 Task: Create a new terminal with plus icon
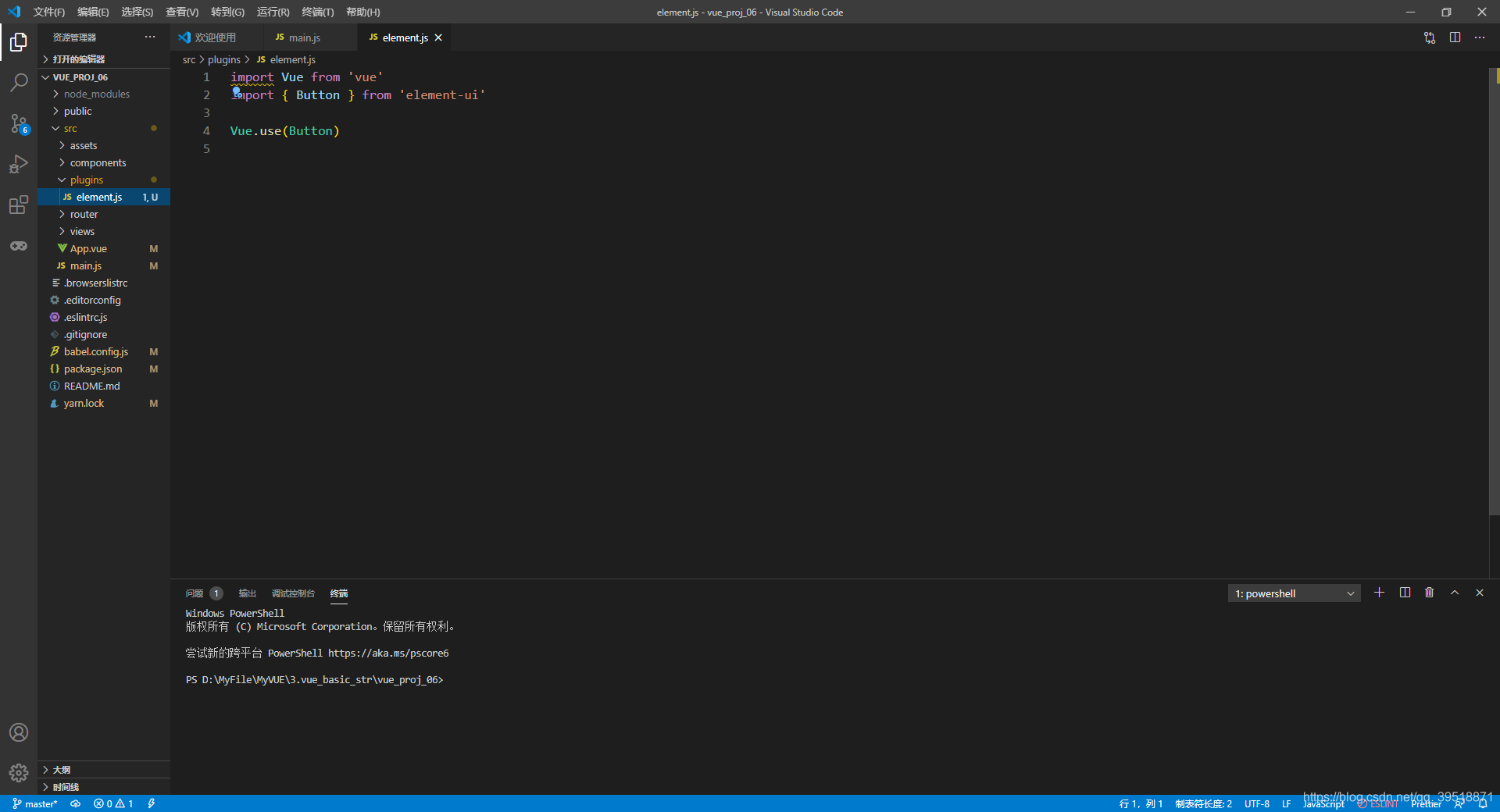[1380, 593]
